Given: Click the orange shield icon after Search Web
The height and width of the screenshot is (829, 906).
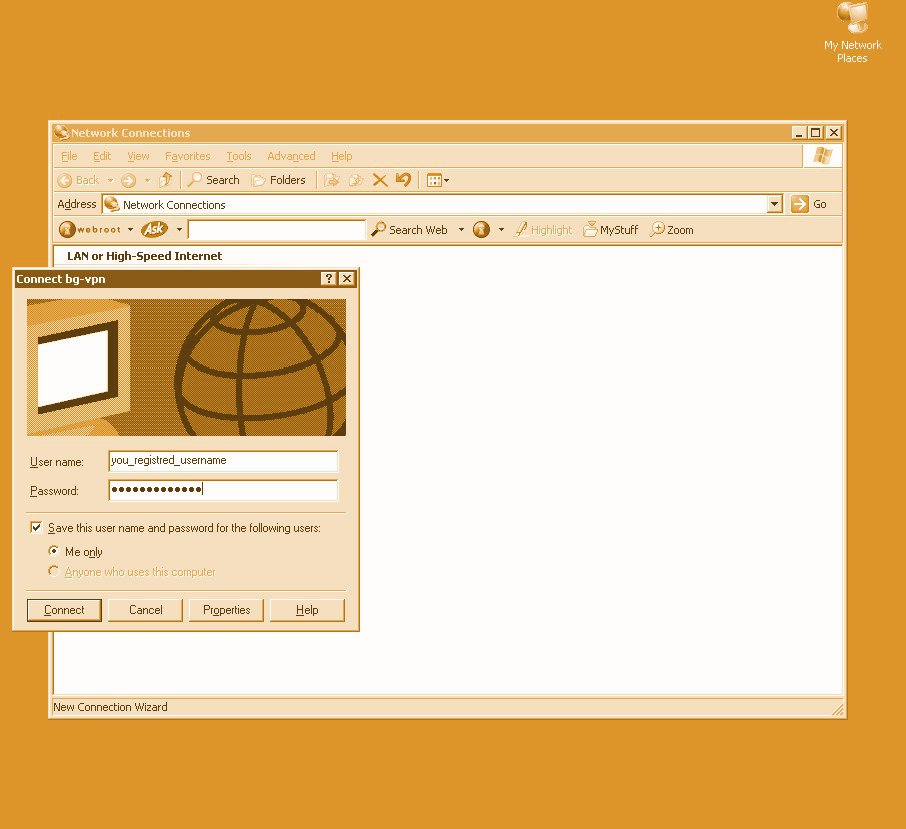Looking at the screenshot, I should point(481,229).
